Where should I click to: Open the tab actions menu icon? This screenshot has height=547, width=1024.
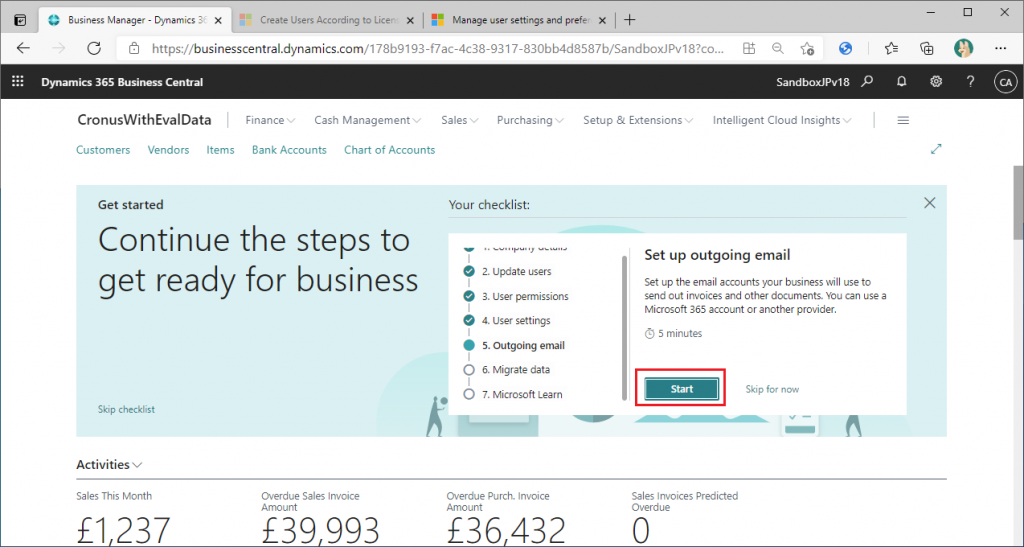tap(20, 20)
